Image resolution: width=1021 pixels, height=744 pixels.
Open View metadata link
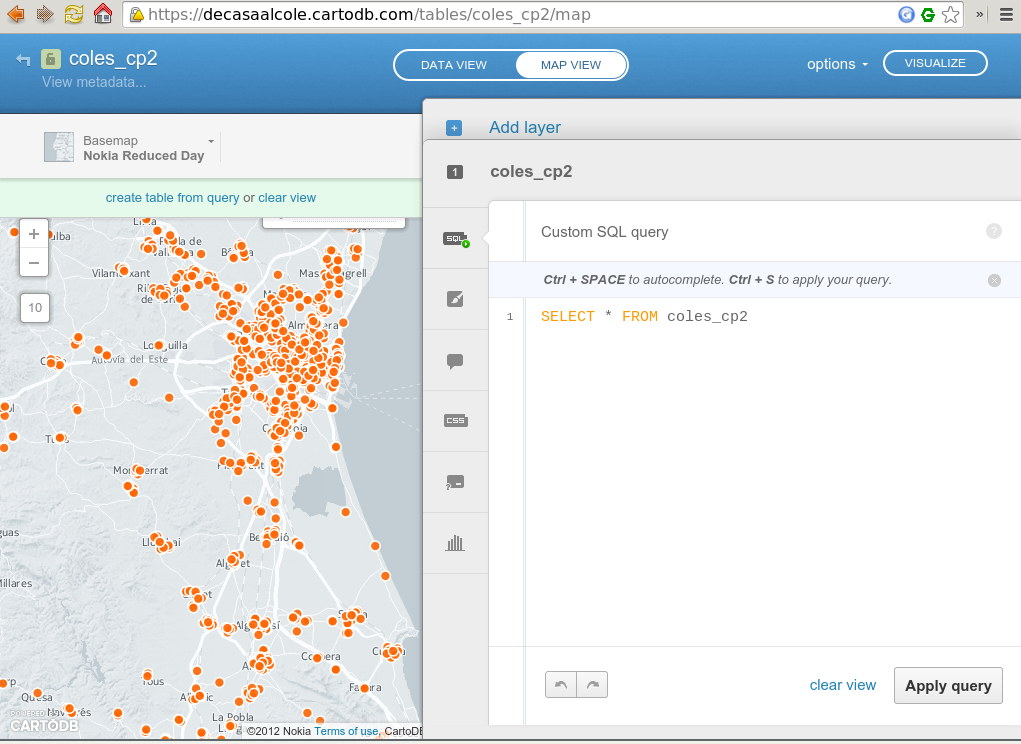94,82
